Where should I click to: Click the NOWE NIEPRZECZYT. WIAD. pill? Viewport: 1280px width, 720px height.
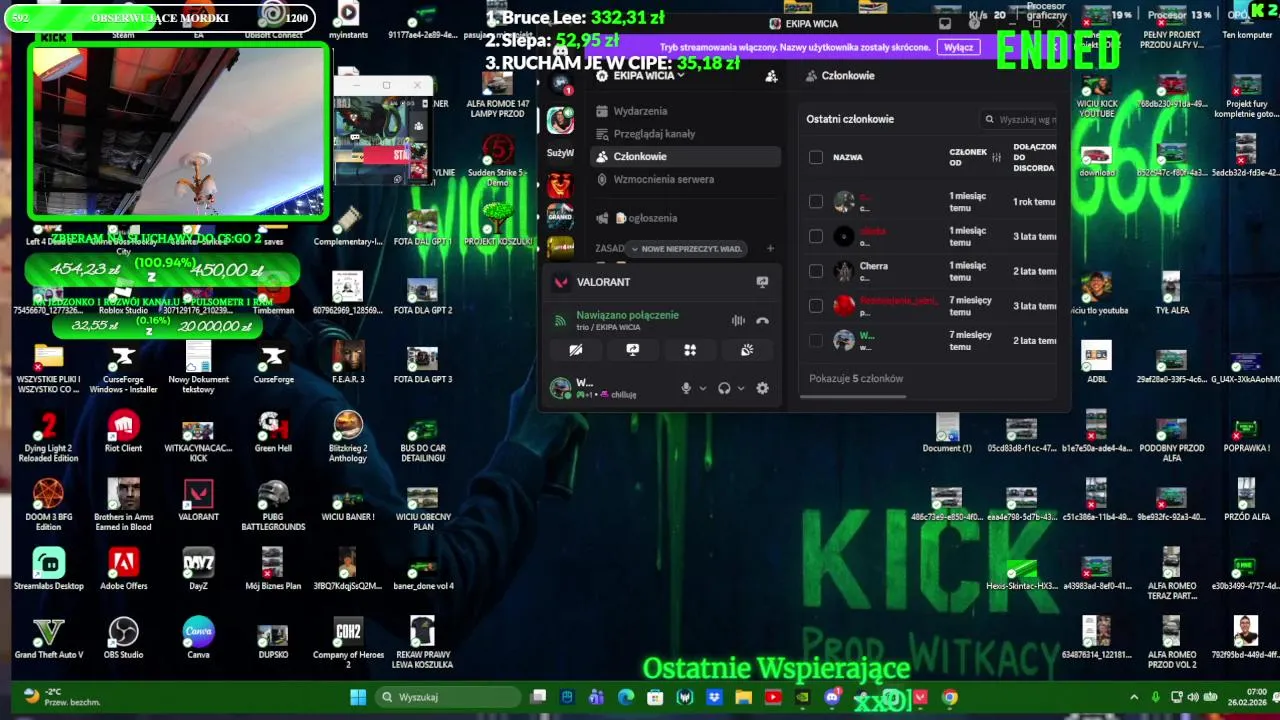[686, 249]
